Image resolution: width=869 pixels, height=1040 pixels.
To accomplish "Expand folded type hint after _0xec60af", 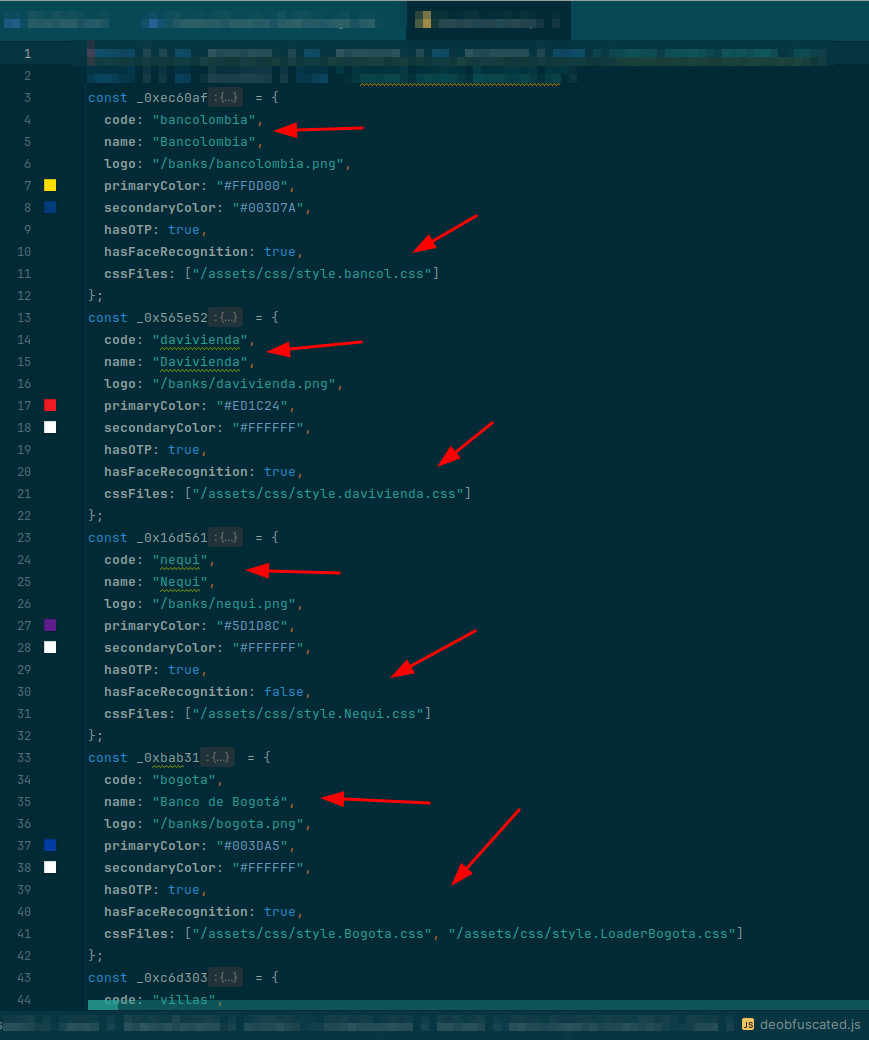I will point(226,98).
